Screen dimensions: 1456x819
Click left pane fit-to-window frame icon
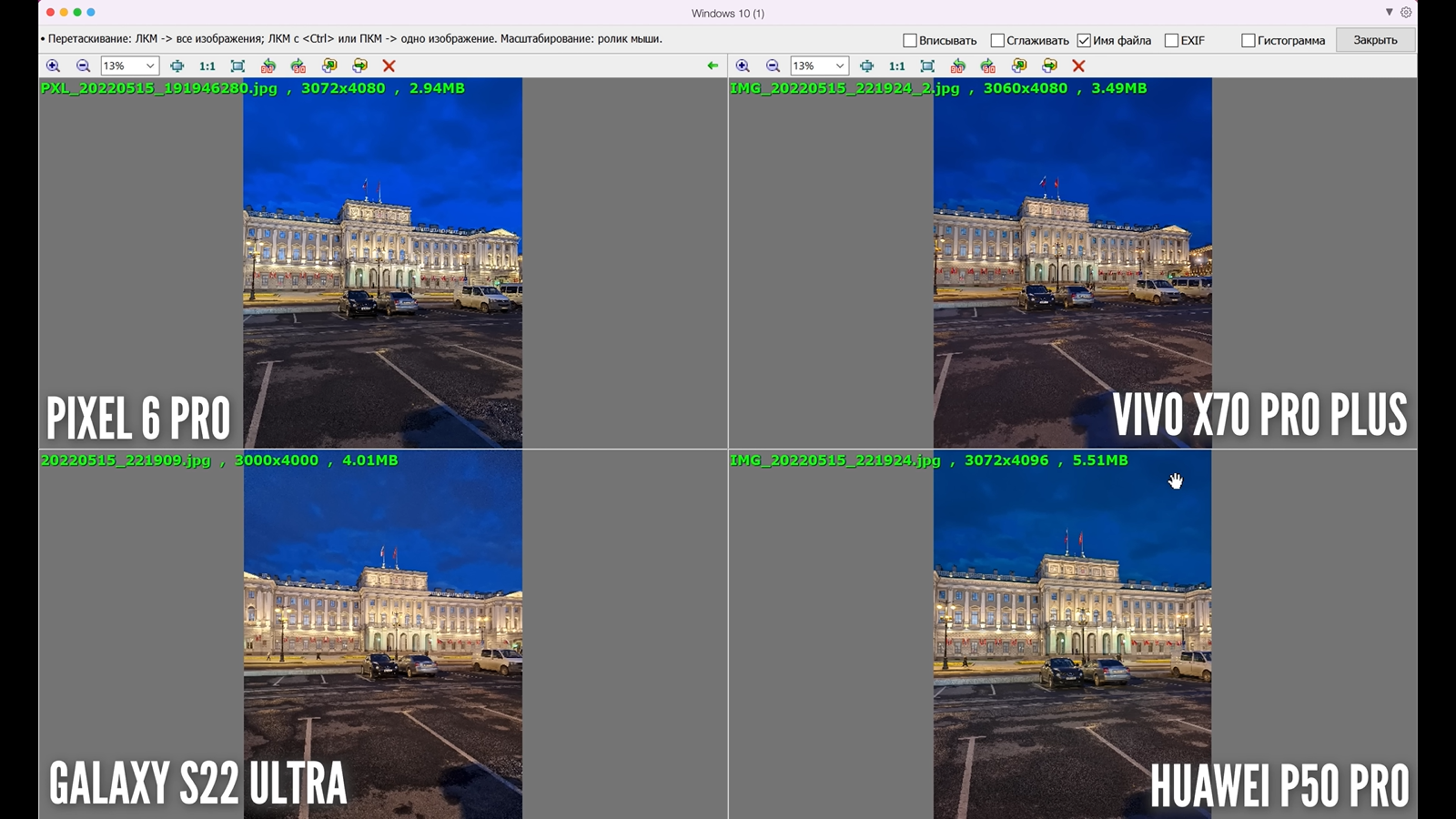point(238,66)
